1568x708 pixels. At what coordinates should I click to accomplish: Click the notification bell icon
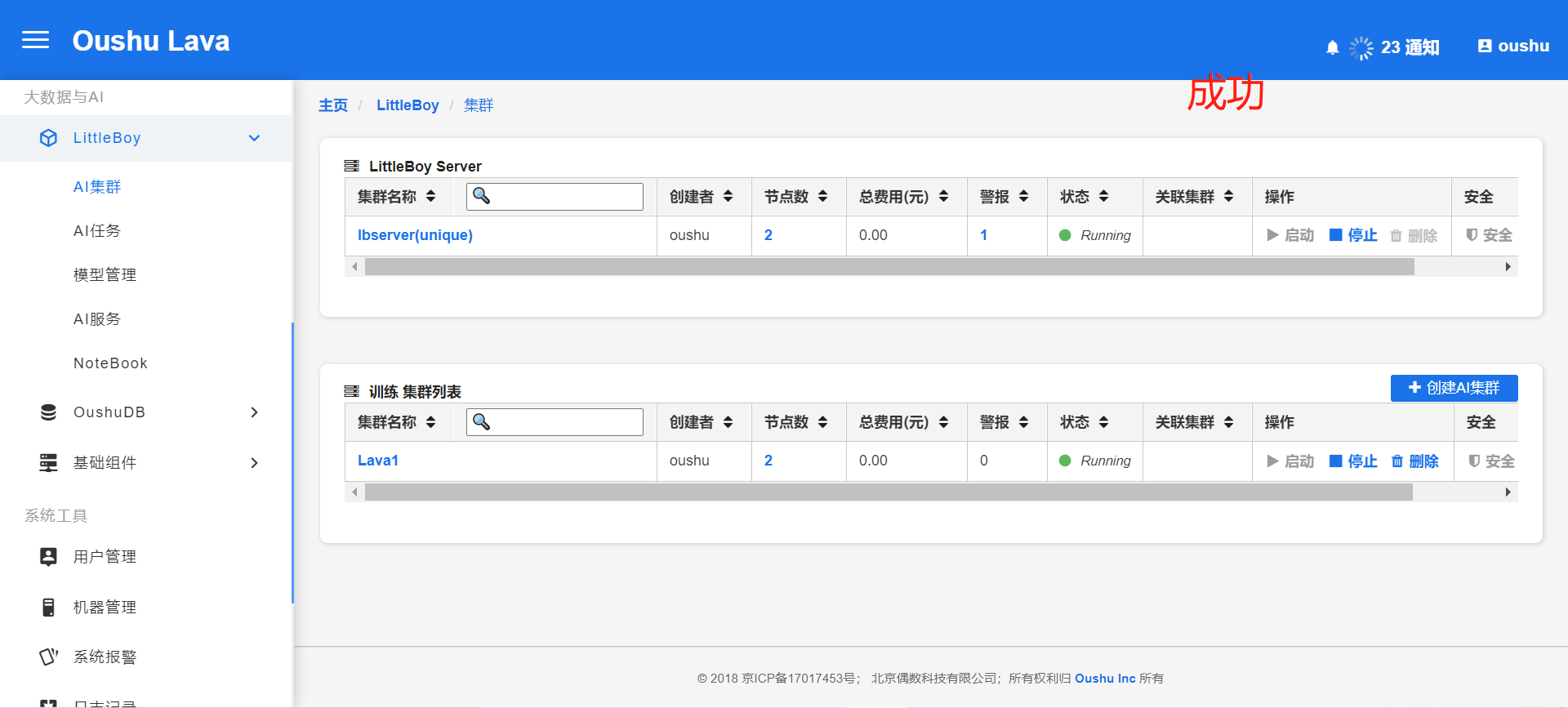pos(1332,47)
